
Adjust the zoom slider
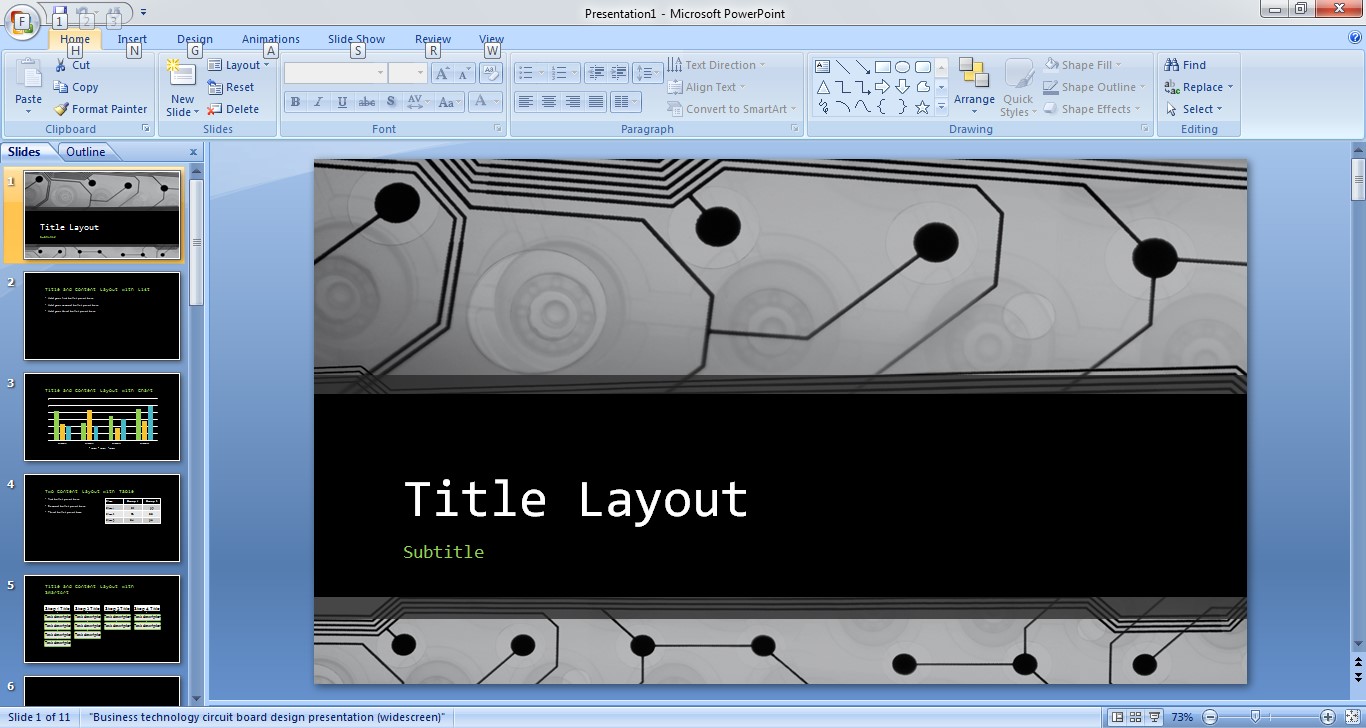[x=1257, y=717]
